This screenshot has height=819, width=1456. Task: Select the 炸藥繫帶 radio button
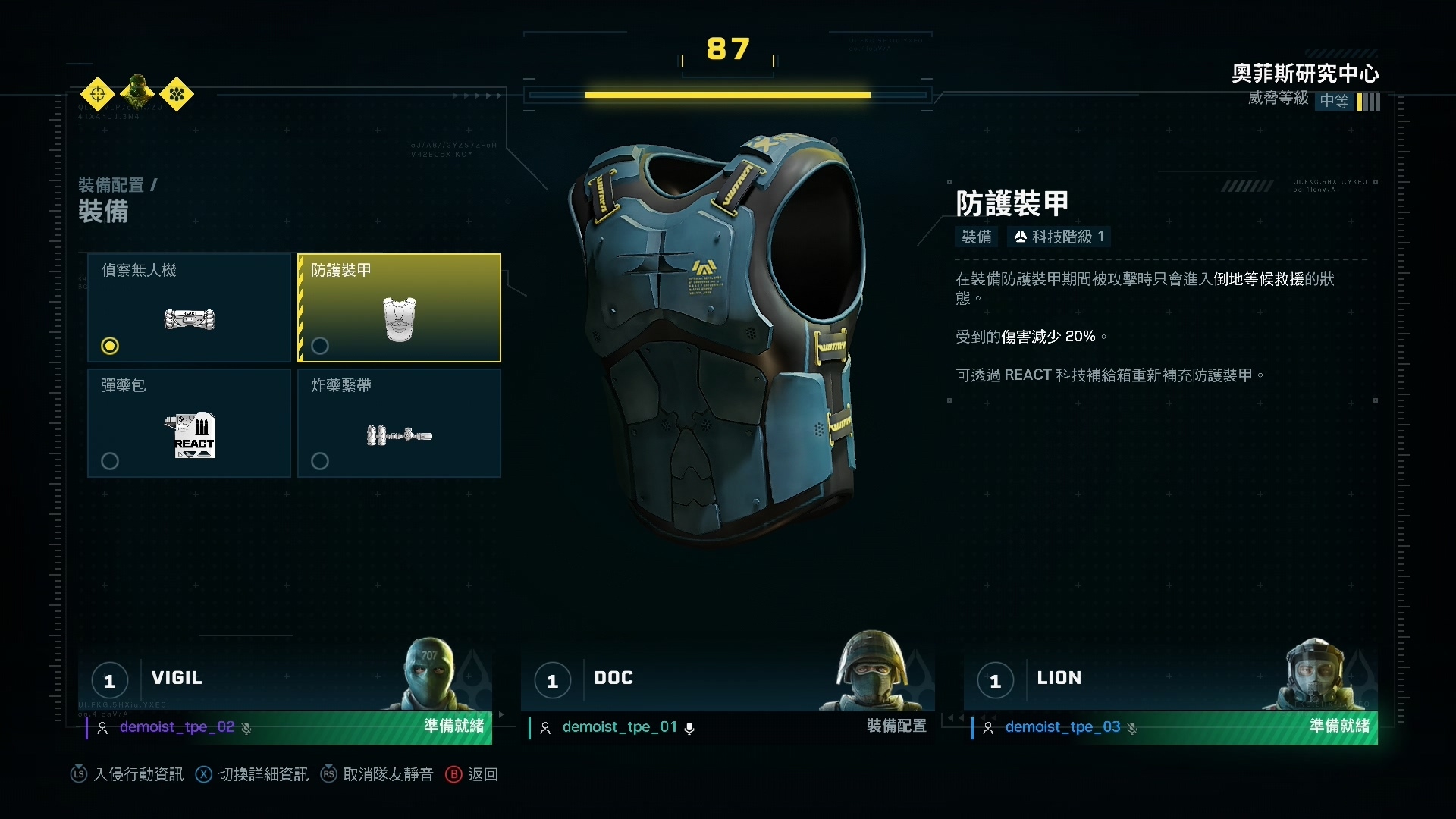(320, 461)
